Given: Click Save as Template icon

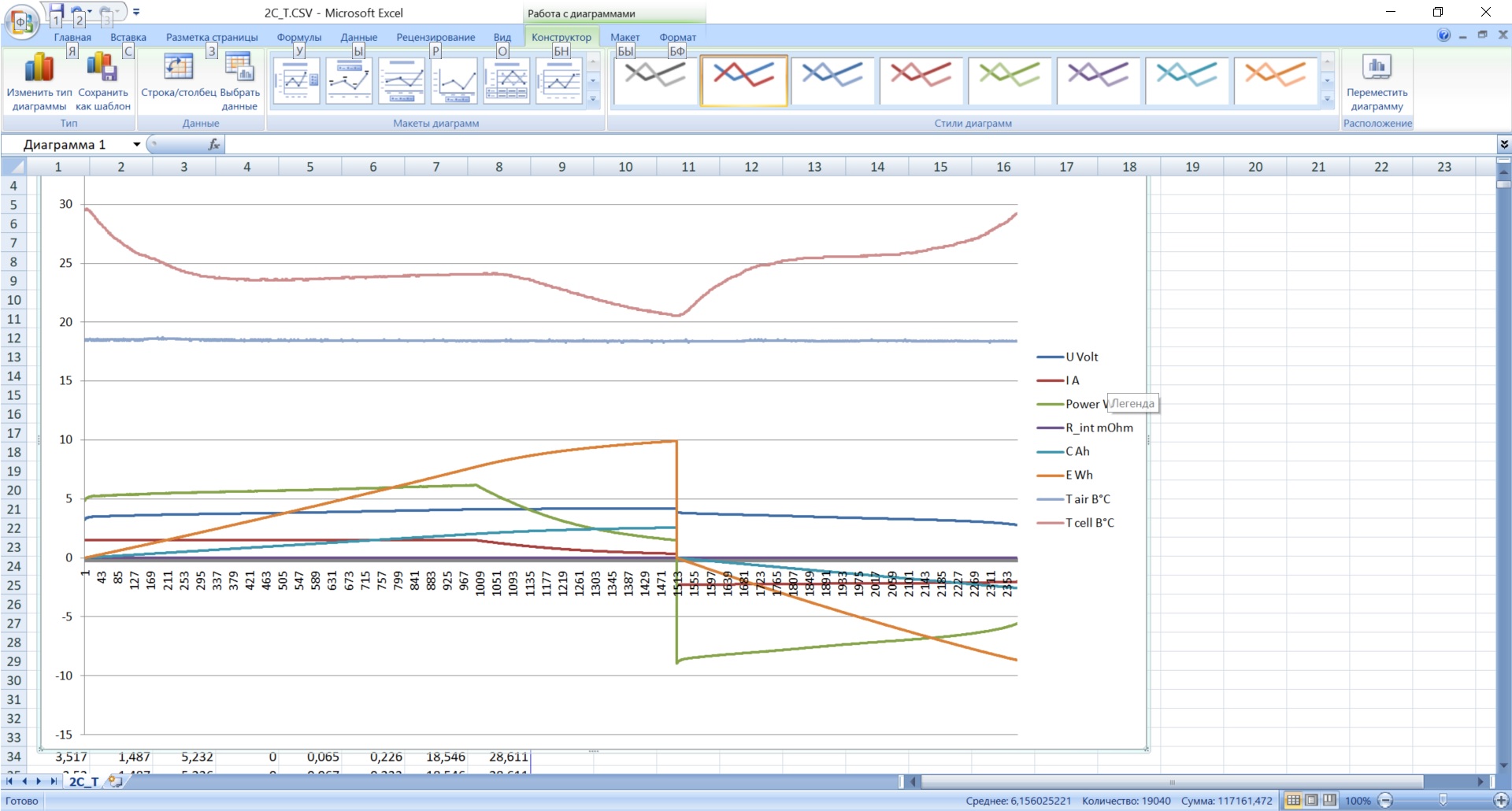Looking at the screenshot, I should [x=102, y=69].
